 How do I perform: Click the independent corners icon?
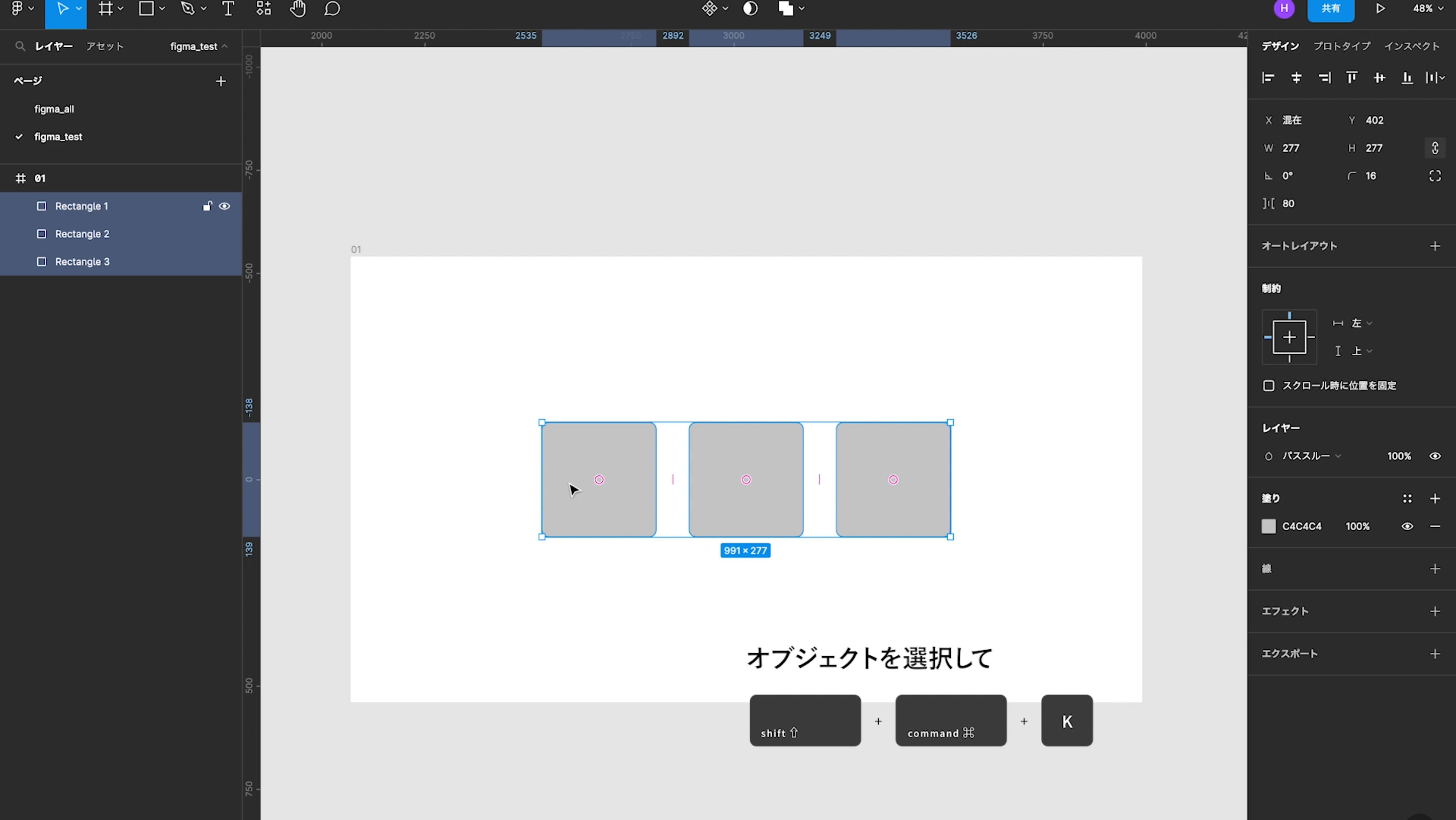pyautogui.click(x=1434, y=176)
